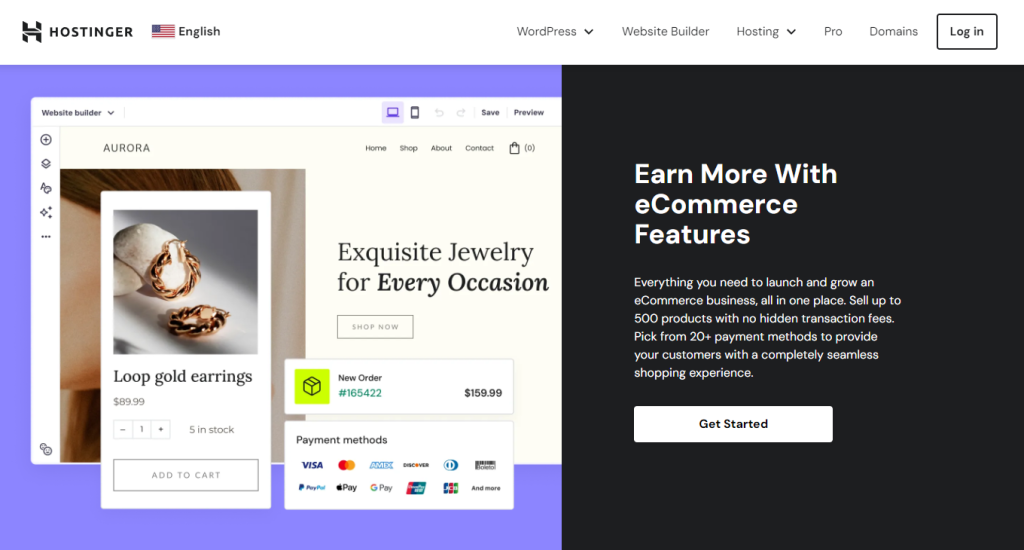Increase quantity with the plus stepper
The image size is (1024, 550).
(161, 430)
